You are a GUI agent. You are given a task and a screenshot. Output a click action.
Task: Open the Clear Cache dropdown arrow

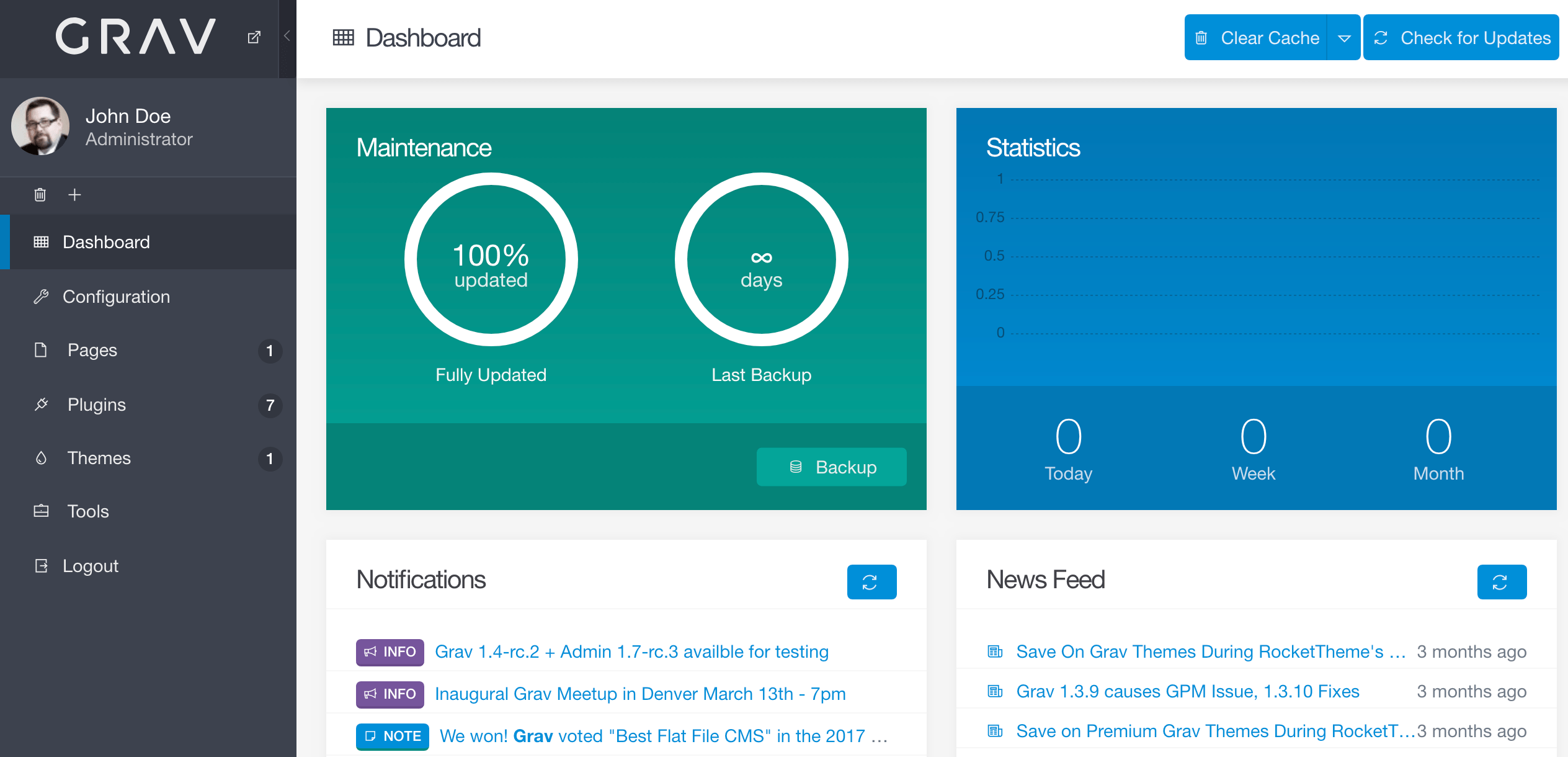[x=1345, y=37]
